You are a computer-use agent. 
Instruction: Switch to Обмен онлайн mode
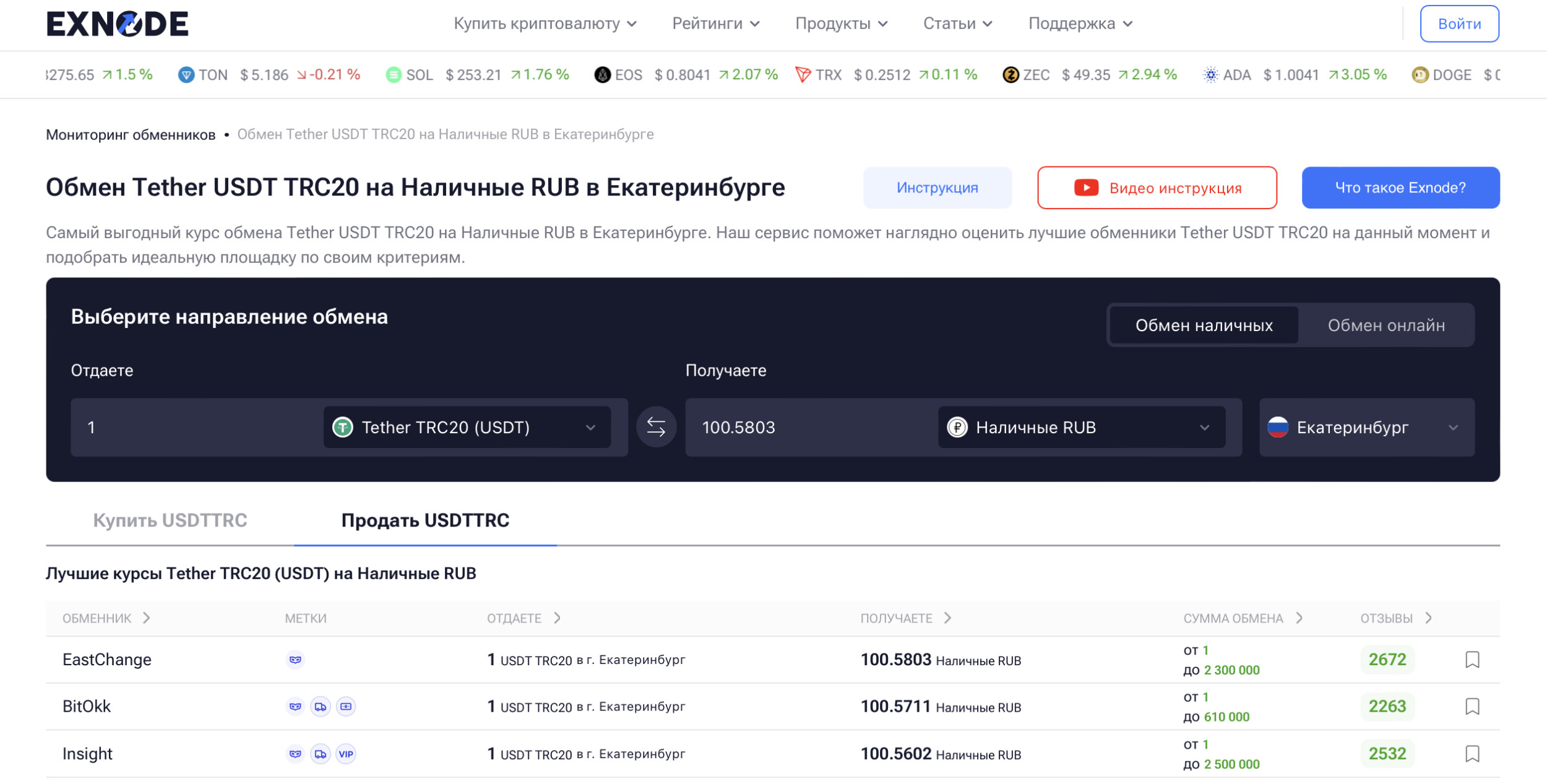[x=1386, y=325]
